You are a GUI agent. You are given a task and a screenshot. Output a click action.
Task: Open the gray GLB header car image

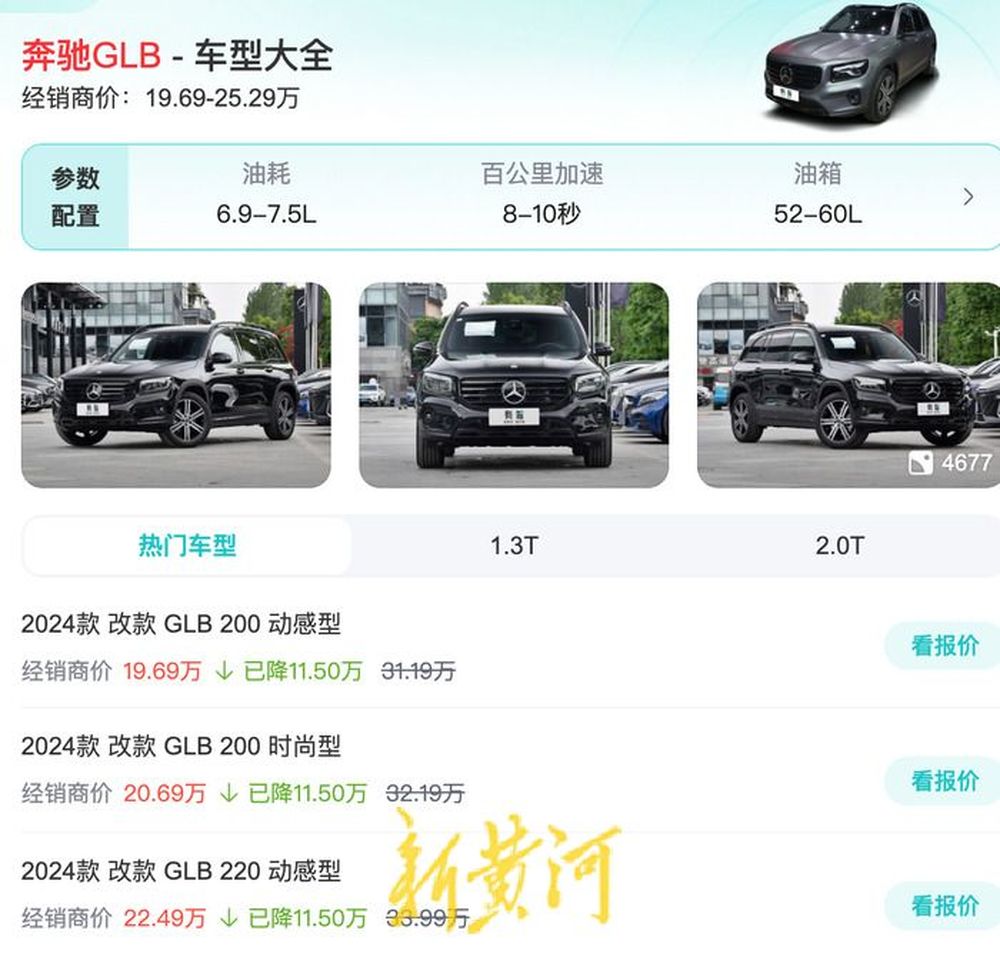click(x=852, y=63)
